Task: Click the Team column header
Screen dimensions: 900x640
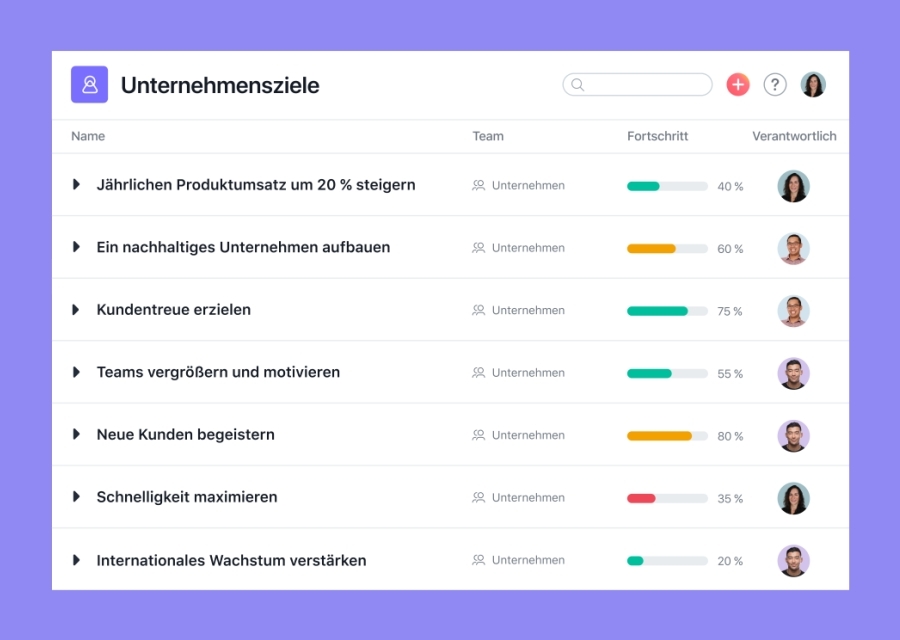Action: [x=488, y=136]
